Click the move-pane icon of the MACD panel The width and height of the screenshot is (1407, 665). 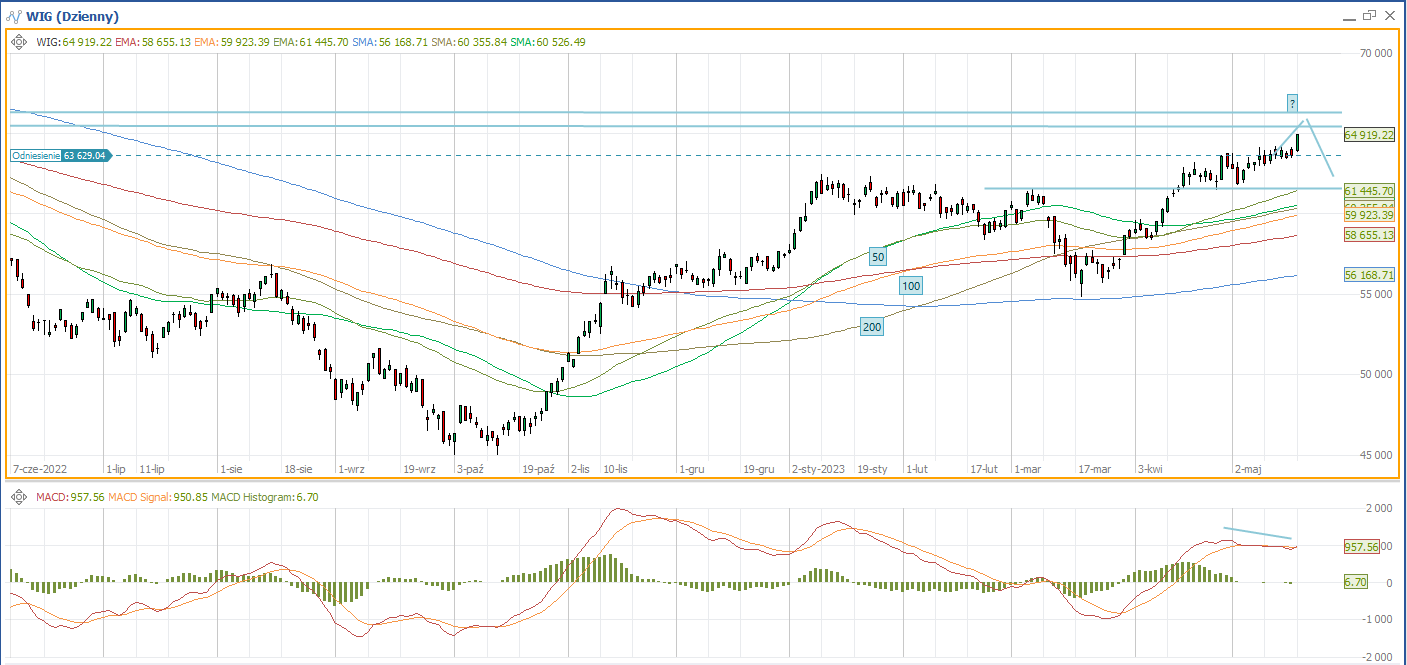click(x=19, y=497)
